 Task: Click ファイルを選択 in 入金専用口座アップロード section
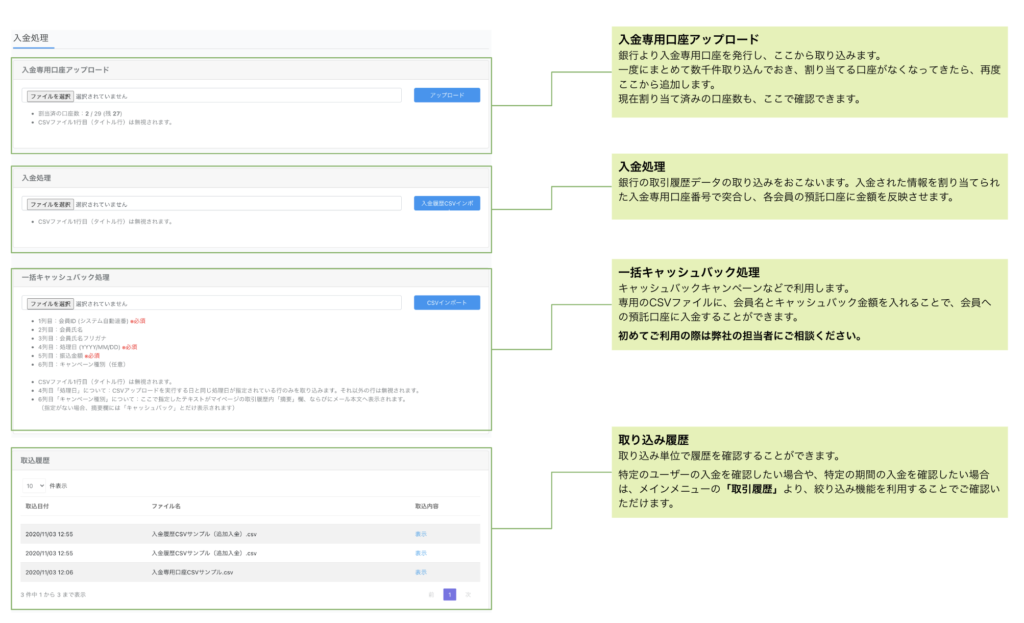tap(50, 96)
